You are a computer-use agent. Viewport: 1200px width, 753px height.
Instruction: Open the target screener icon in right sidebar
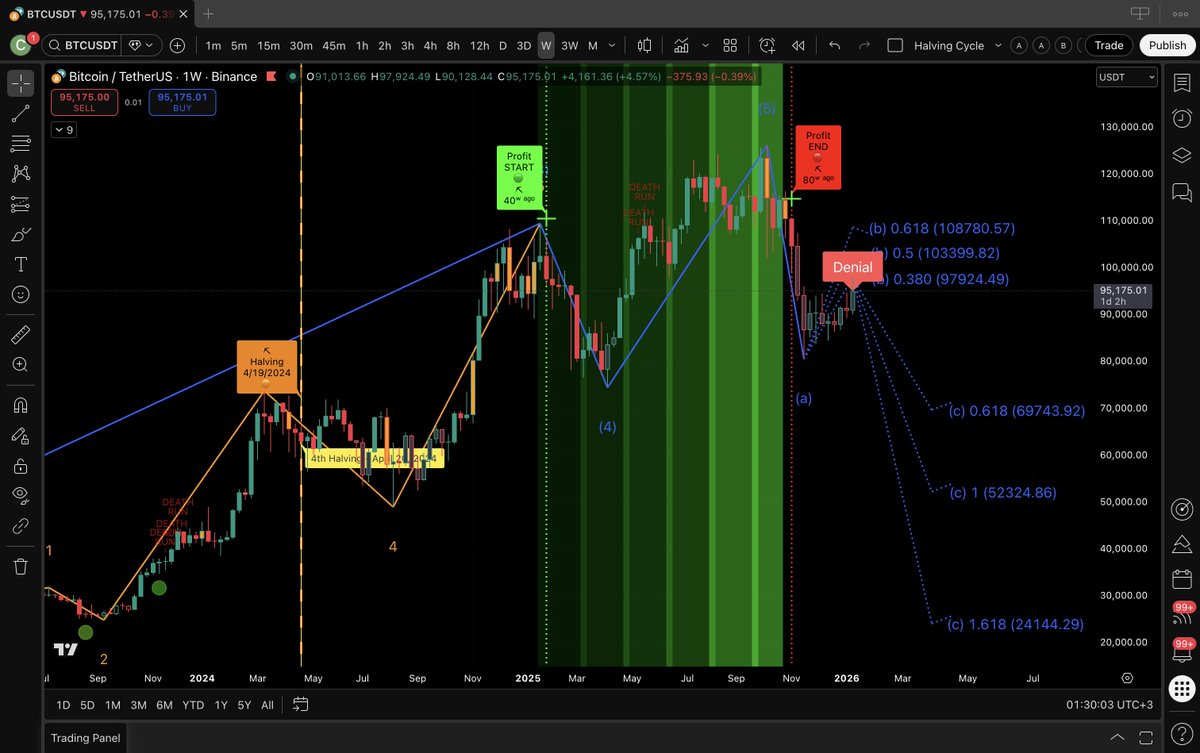coord(1181,508)
